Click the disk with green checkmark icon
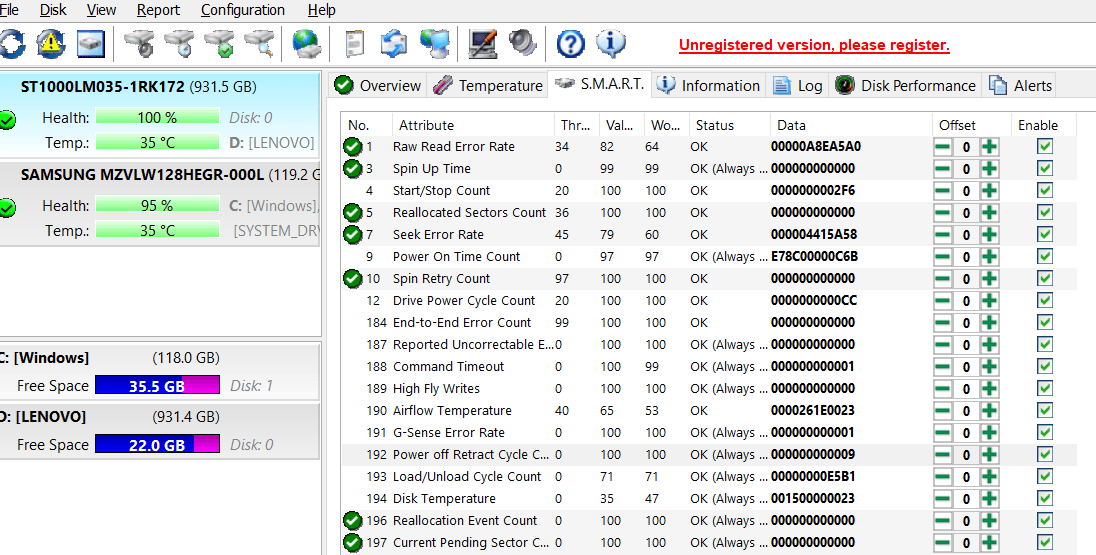The width and height of the screenshot is (1096, 555). tap(219, 44)
